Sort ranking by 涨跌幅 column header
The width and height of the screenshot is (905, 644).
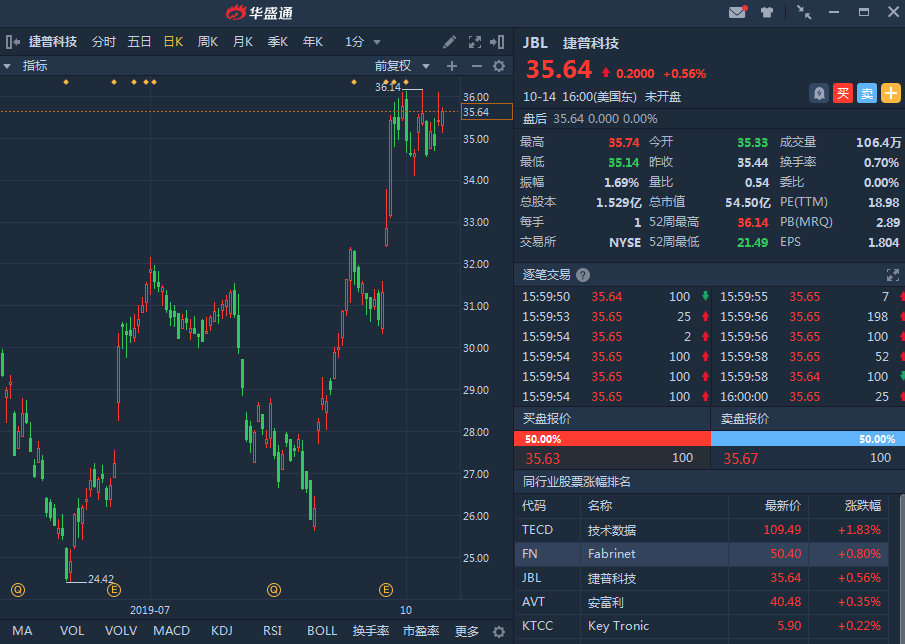click(863, 506)
